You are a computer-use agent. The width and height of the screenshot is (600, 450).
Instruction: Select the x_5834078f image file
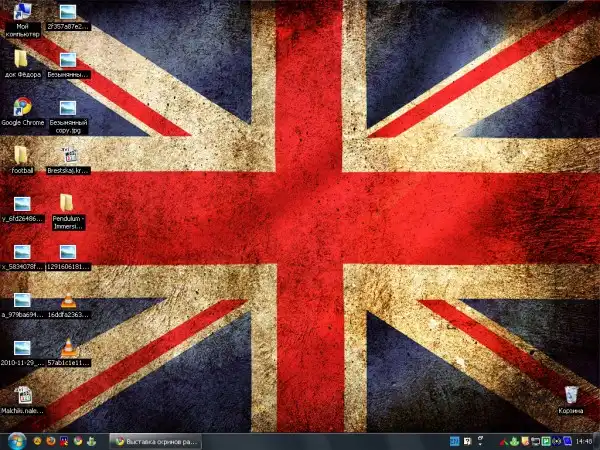point(22,252)
